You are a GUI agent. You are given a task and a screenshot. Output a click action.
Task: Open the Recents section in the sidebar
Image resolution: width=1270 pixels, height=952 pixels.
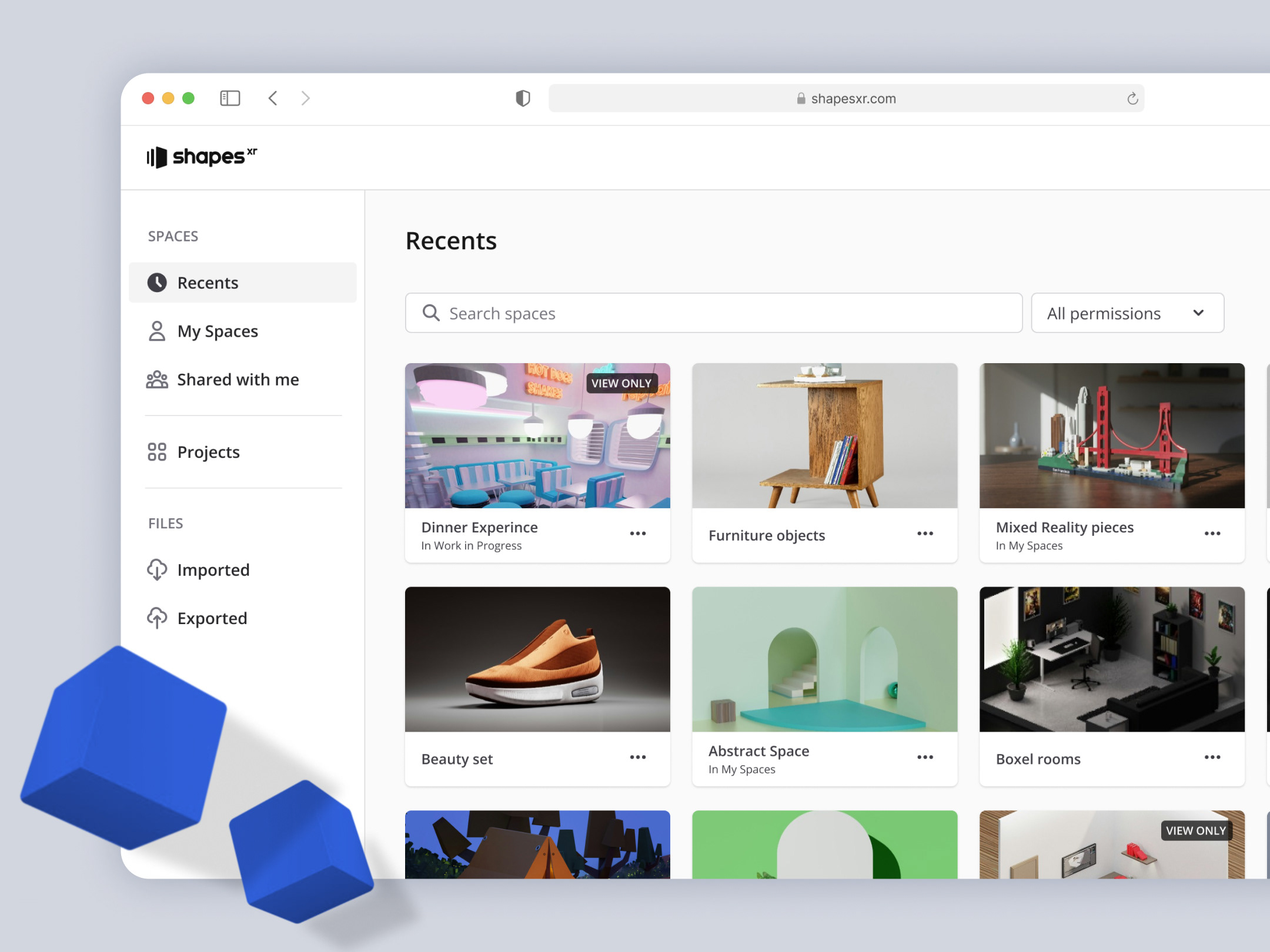pos(243,283)
